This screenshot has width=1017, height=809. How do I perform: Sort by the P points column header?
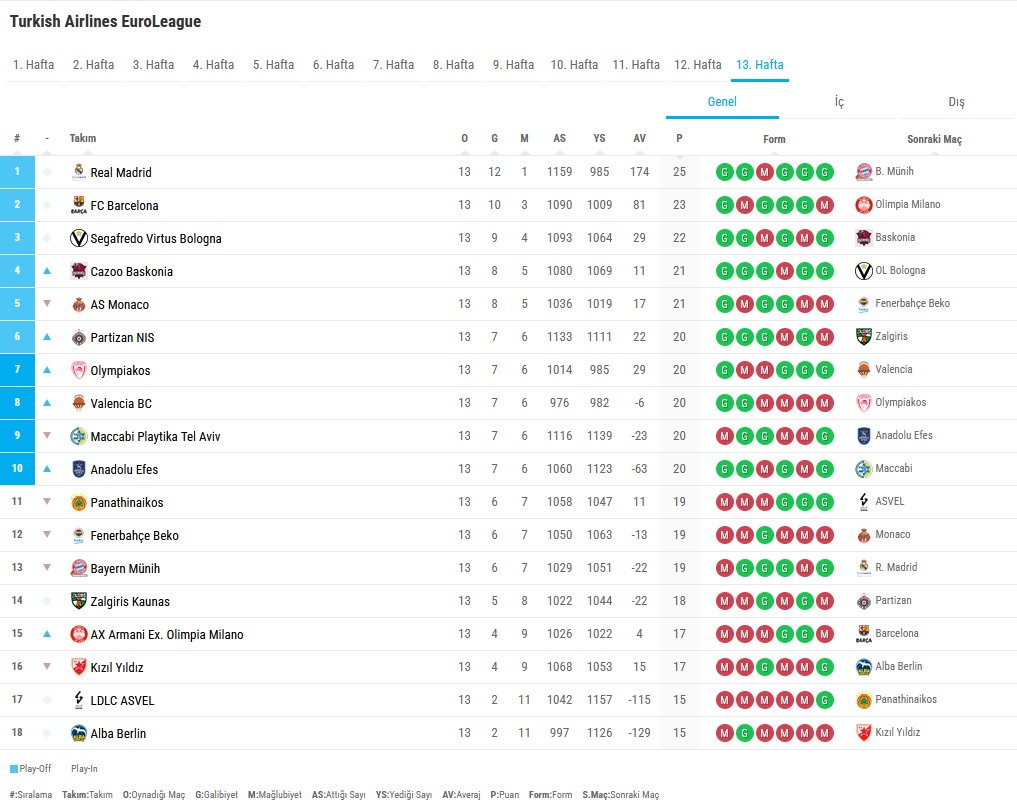point(679,138)
